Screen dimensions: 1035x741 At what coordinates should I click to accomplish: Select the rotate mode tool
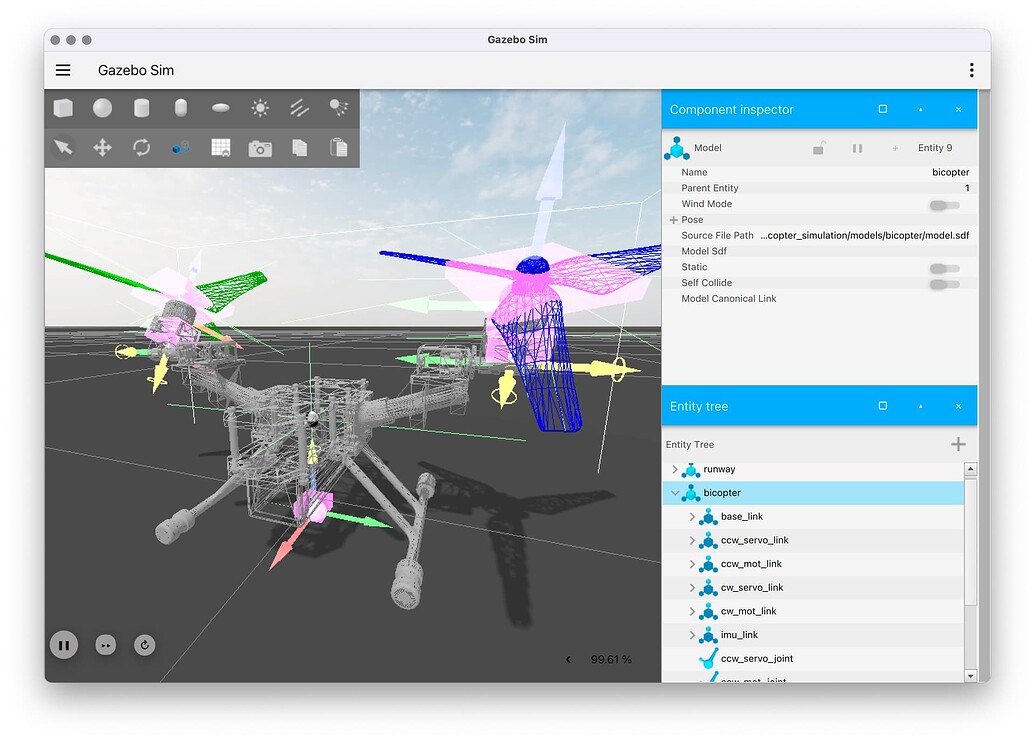pos(141,147)
